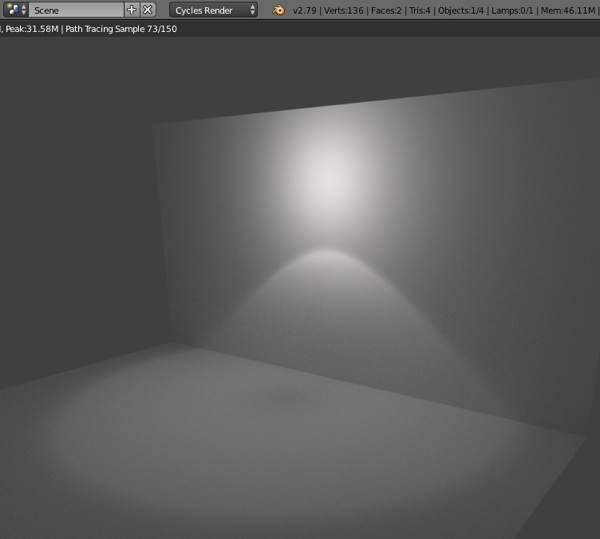Click Path Tracing Sample 73/150 status

point(121,29)
